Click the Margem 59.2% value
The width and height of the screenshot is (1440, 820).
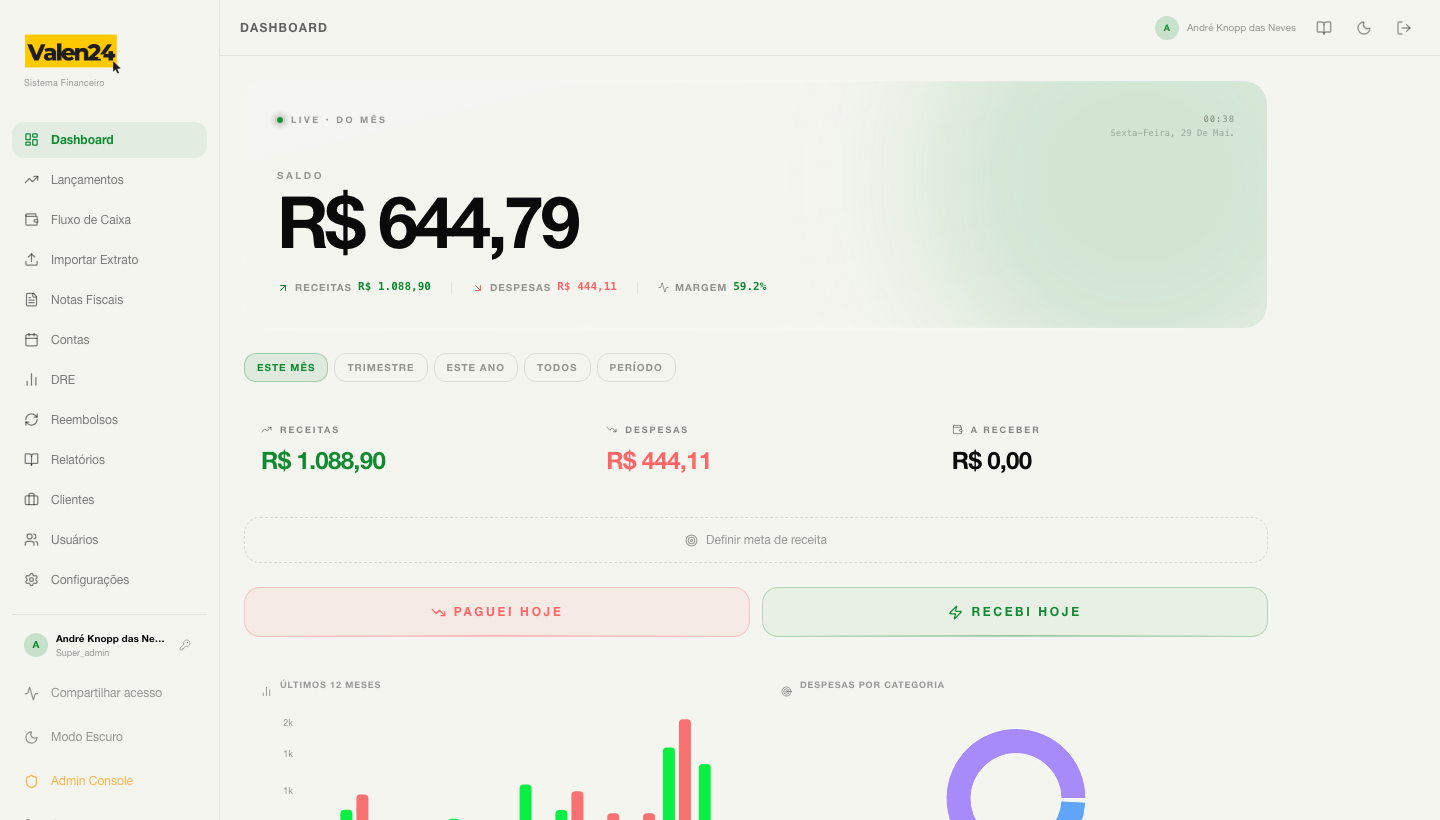750,287
